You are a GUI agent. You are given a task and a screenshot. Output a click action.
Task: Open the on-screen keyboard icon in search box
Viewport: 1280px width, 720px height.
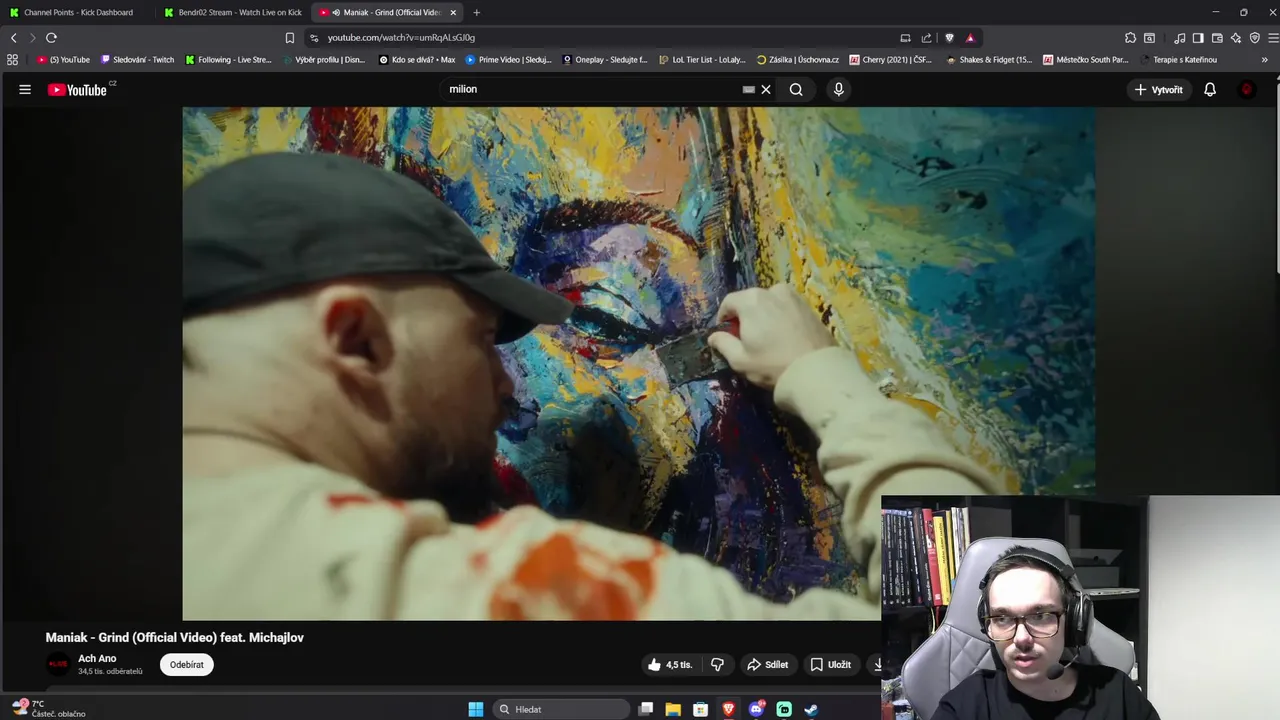[x=748, y=89]
